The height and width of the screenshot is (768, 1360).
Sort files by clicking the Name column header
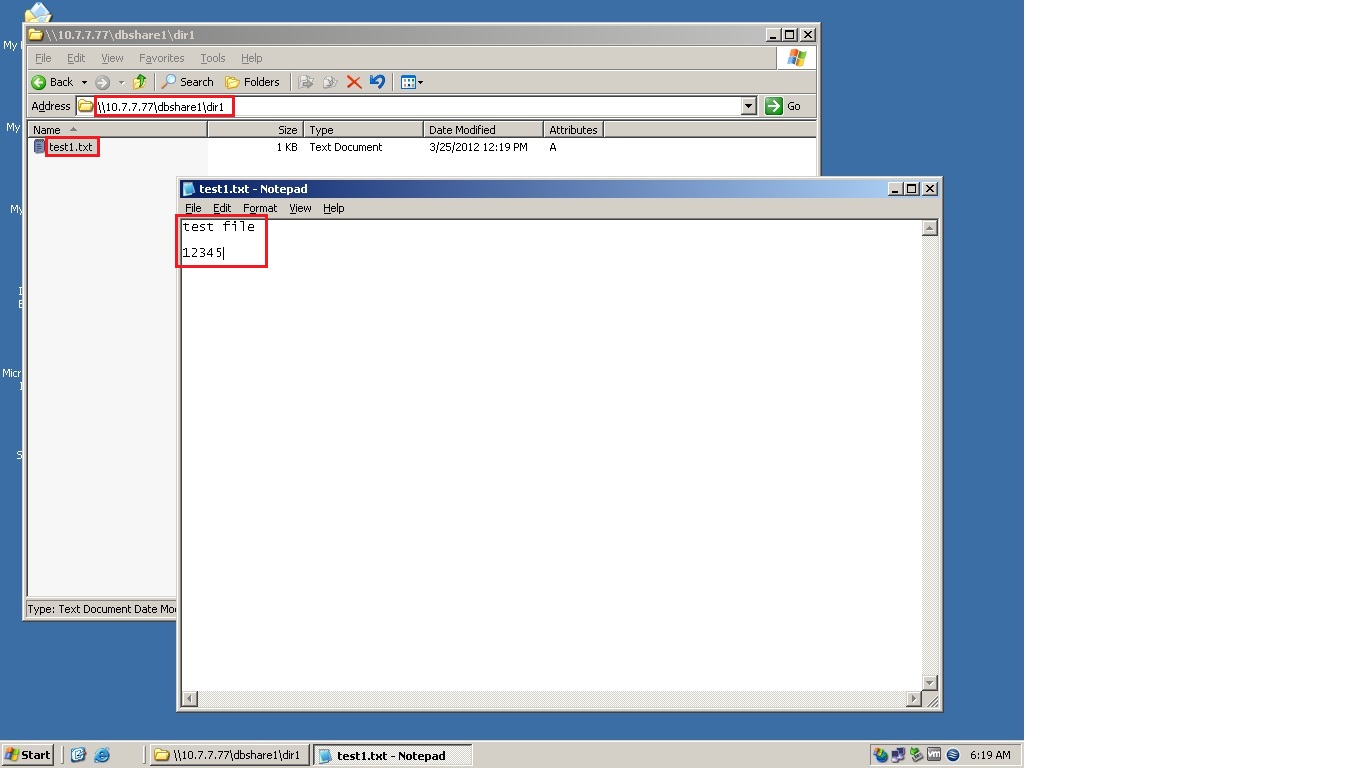click(48, 129)
